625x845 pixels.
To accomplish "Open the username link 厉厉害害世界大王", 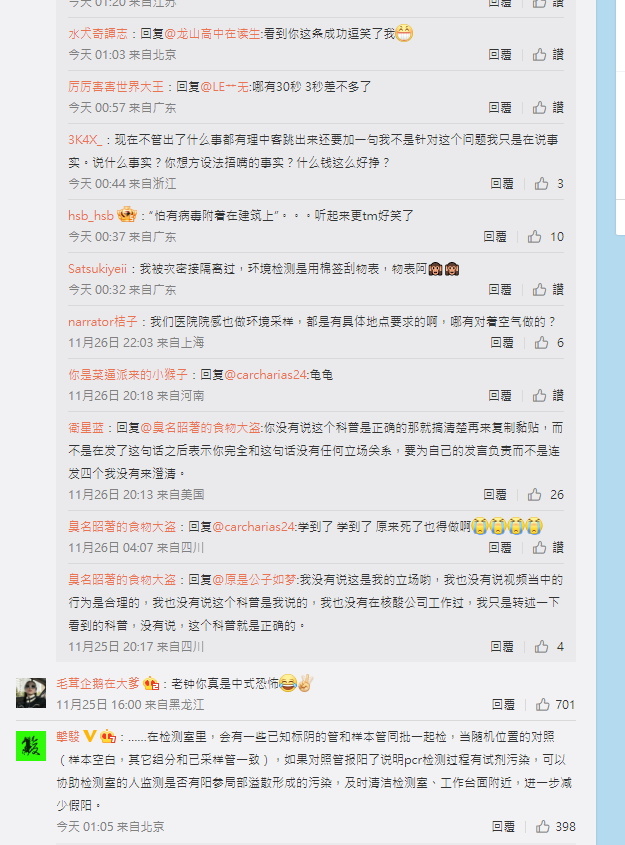I will pos(116,87).
